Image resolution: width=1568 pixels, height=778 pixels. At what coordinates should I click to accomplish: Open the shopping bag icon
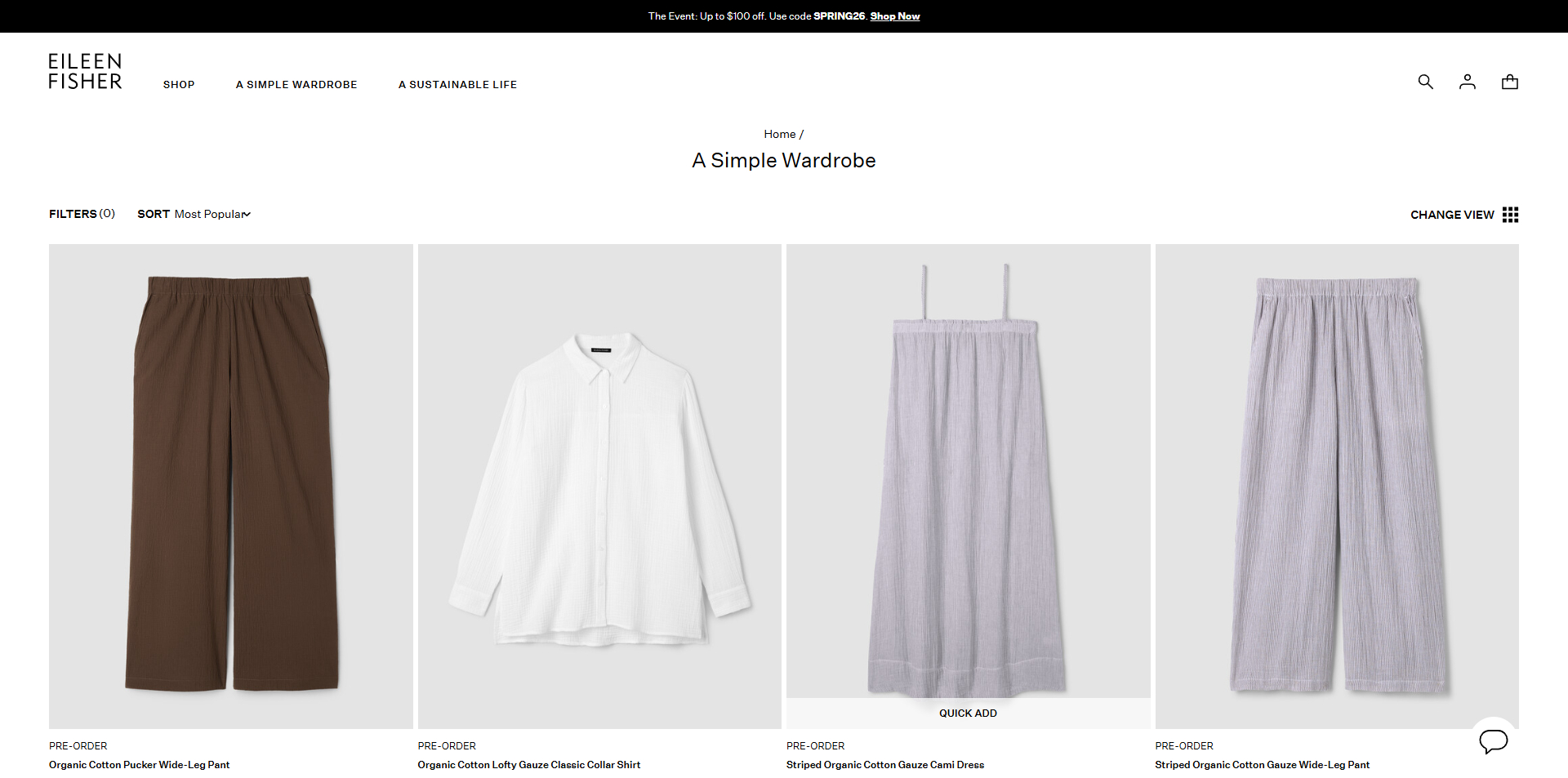tap(1510, 82)
